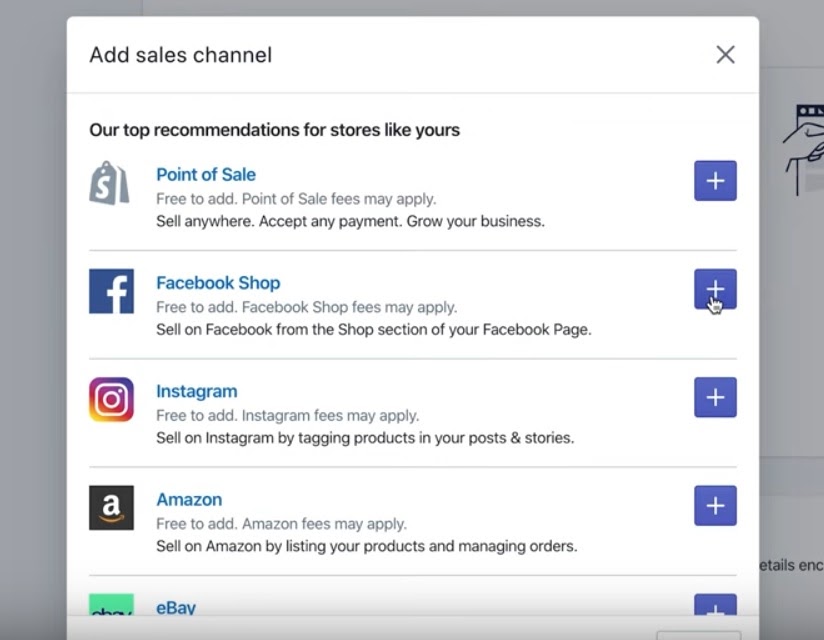The image size is (824, 640).
Task: Open the Amazon channel link
Action: [x=189, y=499]
